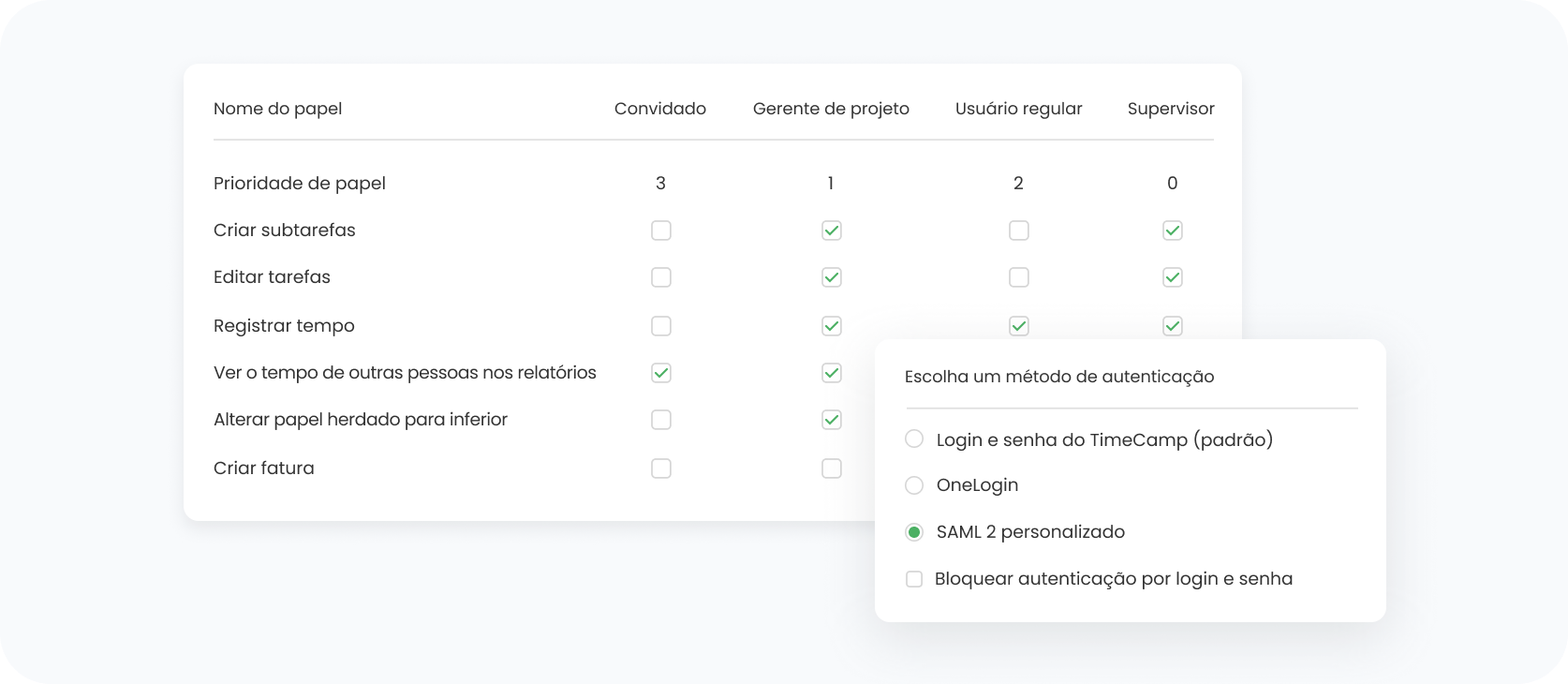Enable 'Criar subtarefas' for Convidado
This screenshot has width=1568, height=684.
pyautogui.click(x=661, y=230)
